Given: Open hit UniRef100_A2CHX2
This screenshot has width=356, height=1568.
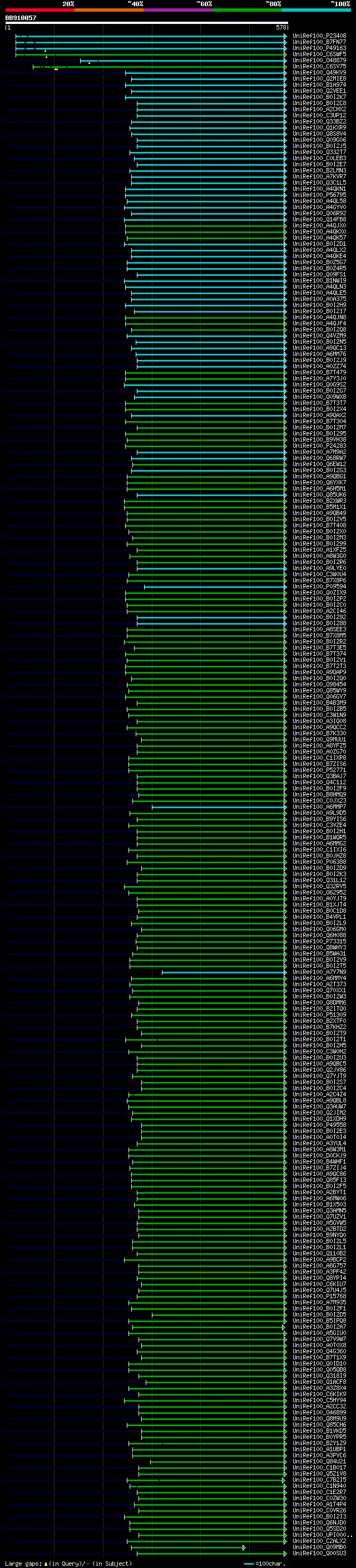Looking at the screenshot, I should click(x=319, y=109).
